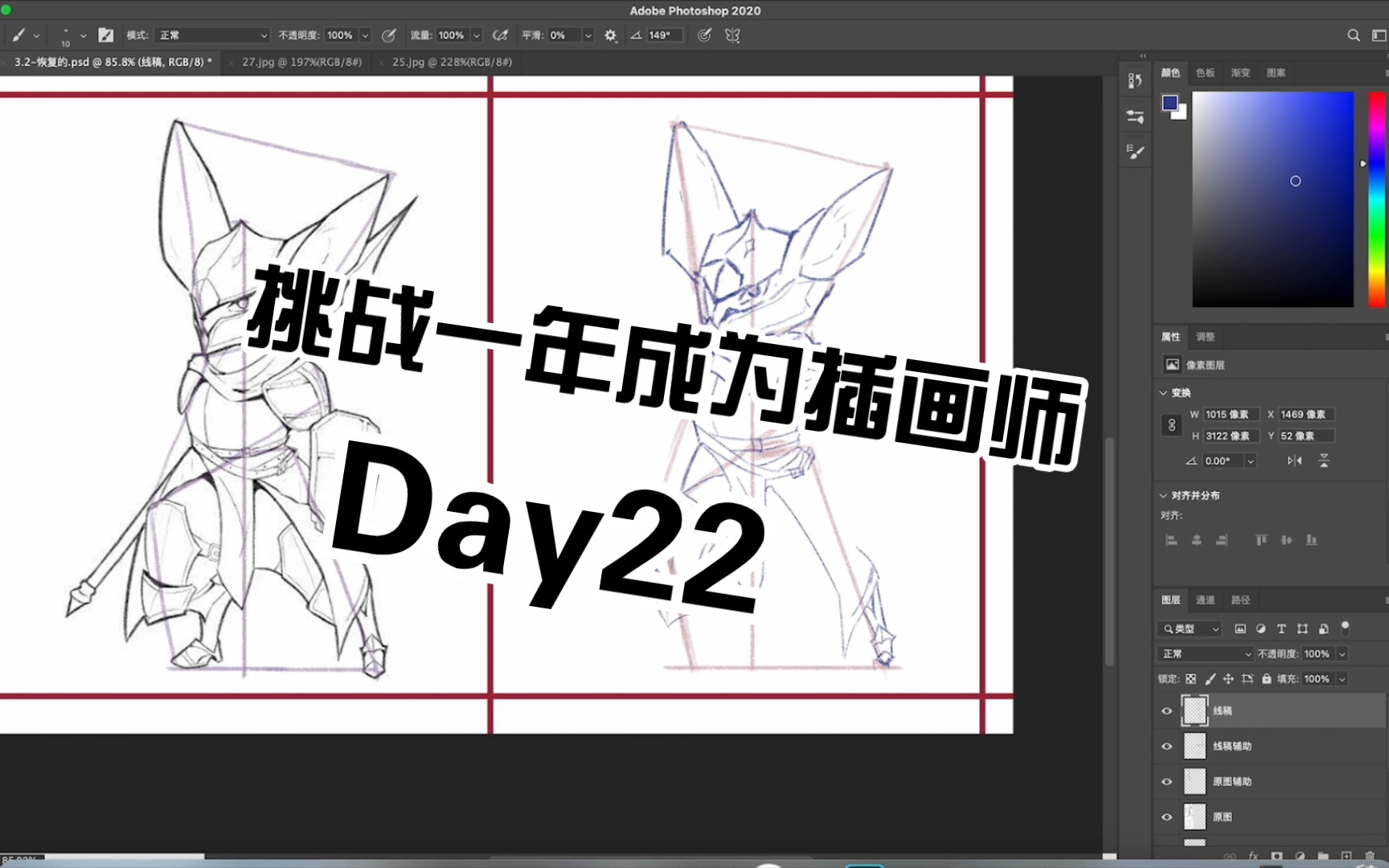
Task: Click the hue spectrum slider
Action: tap(1377, 199)
